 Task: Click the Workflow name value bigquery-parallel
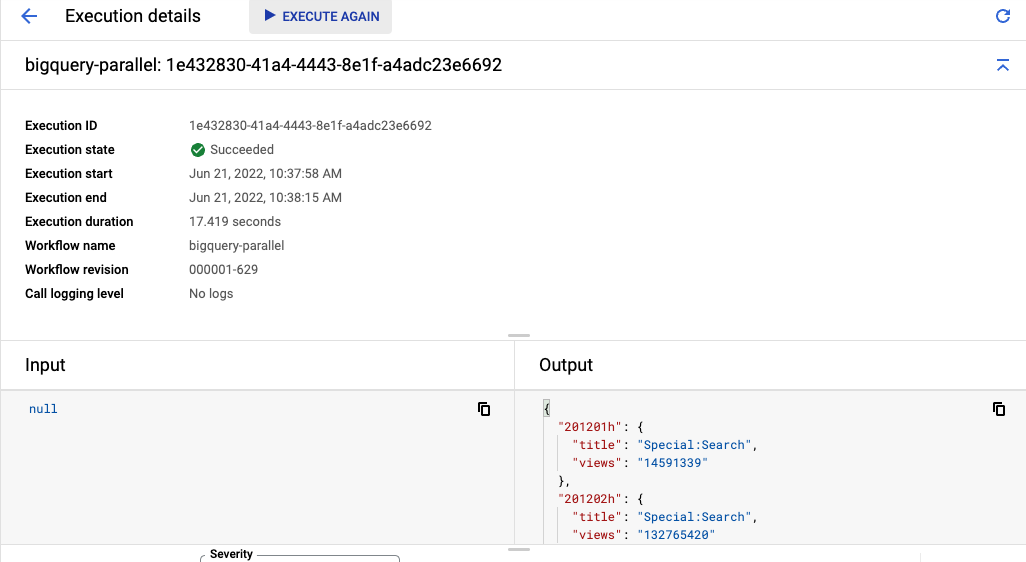pyautogui.click(x=236, y=246)
